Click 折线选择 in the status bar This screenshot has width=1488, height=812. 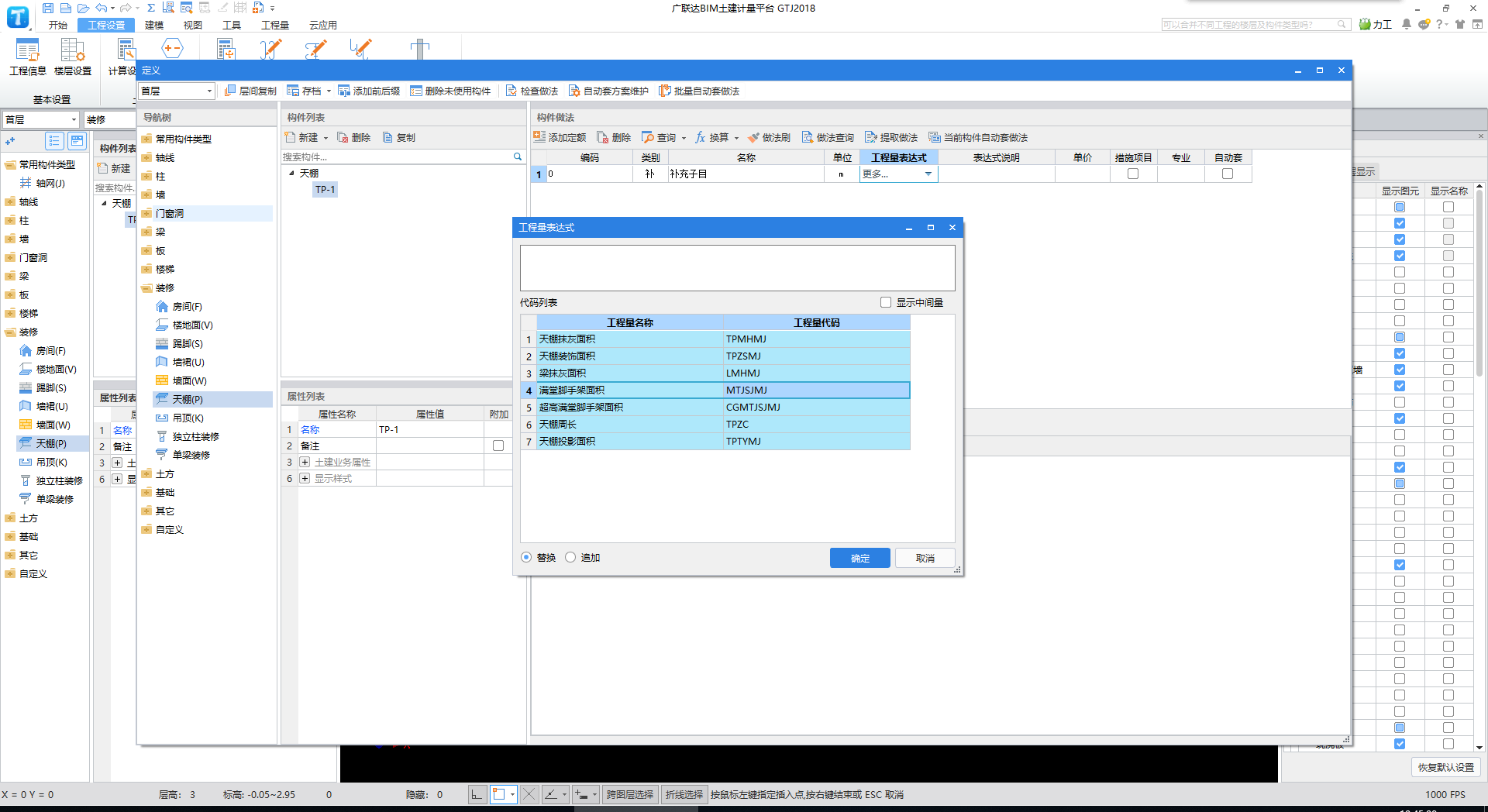[x=684, y=794]
